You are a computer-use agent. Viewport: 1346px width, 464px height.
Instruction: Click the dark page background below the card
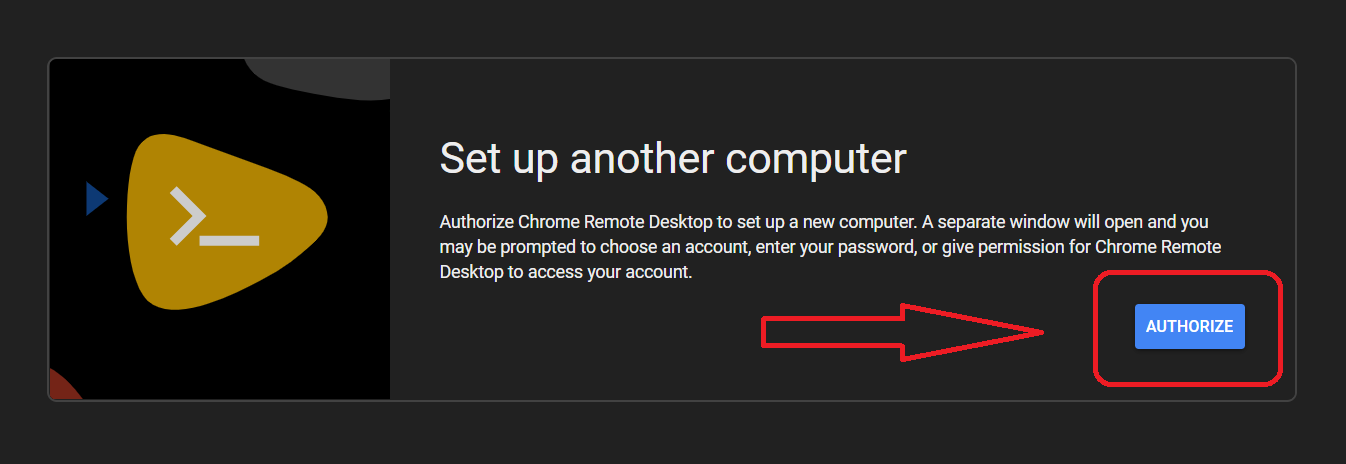point(672,435)
